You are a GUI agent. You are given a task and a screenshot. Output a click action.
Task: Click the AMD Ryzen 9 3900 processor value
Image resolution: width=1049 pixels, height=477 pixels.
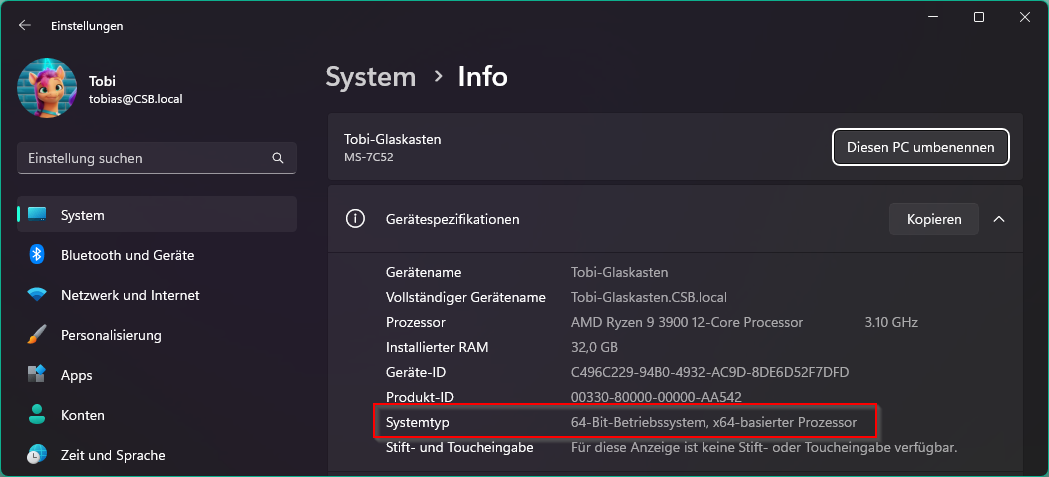tap(687, 322)
